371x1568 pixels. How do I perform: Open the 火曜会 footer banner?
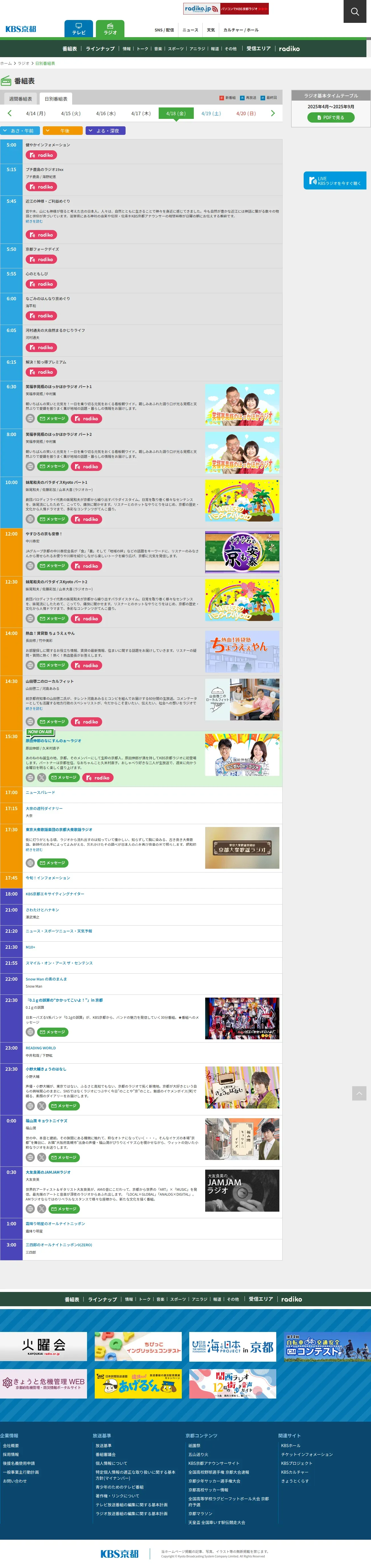click(43, 1347)
